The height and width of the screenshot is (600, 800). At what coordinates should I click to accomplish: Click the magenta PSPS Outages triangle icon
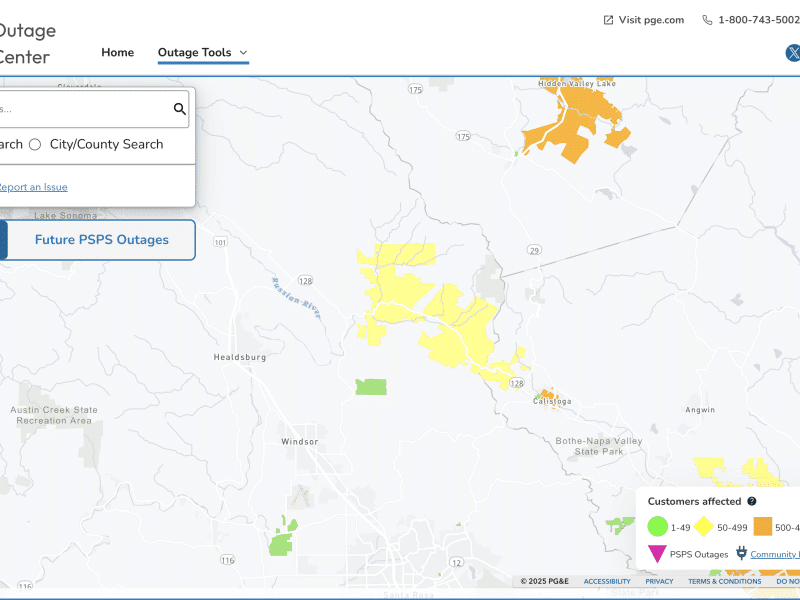[657, 554]
